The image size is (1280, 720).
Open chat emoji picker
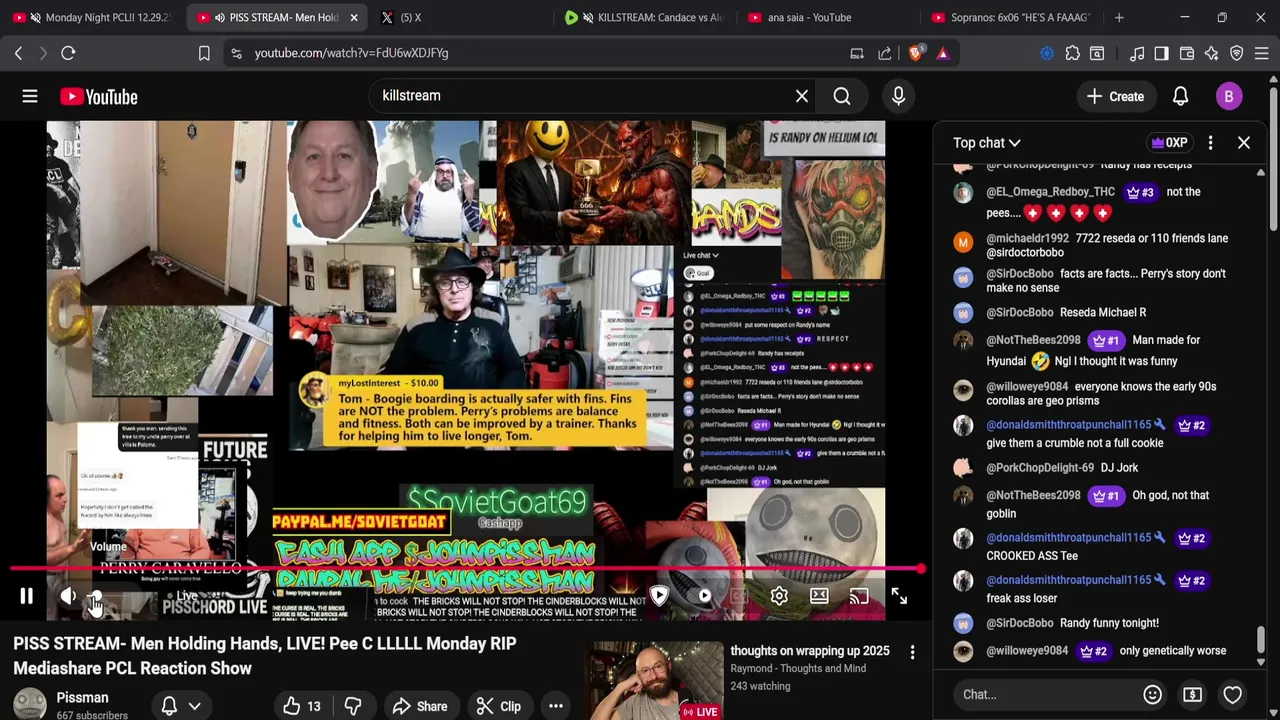pos(1152,694)
